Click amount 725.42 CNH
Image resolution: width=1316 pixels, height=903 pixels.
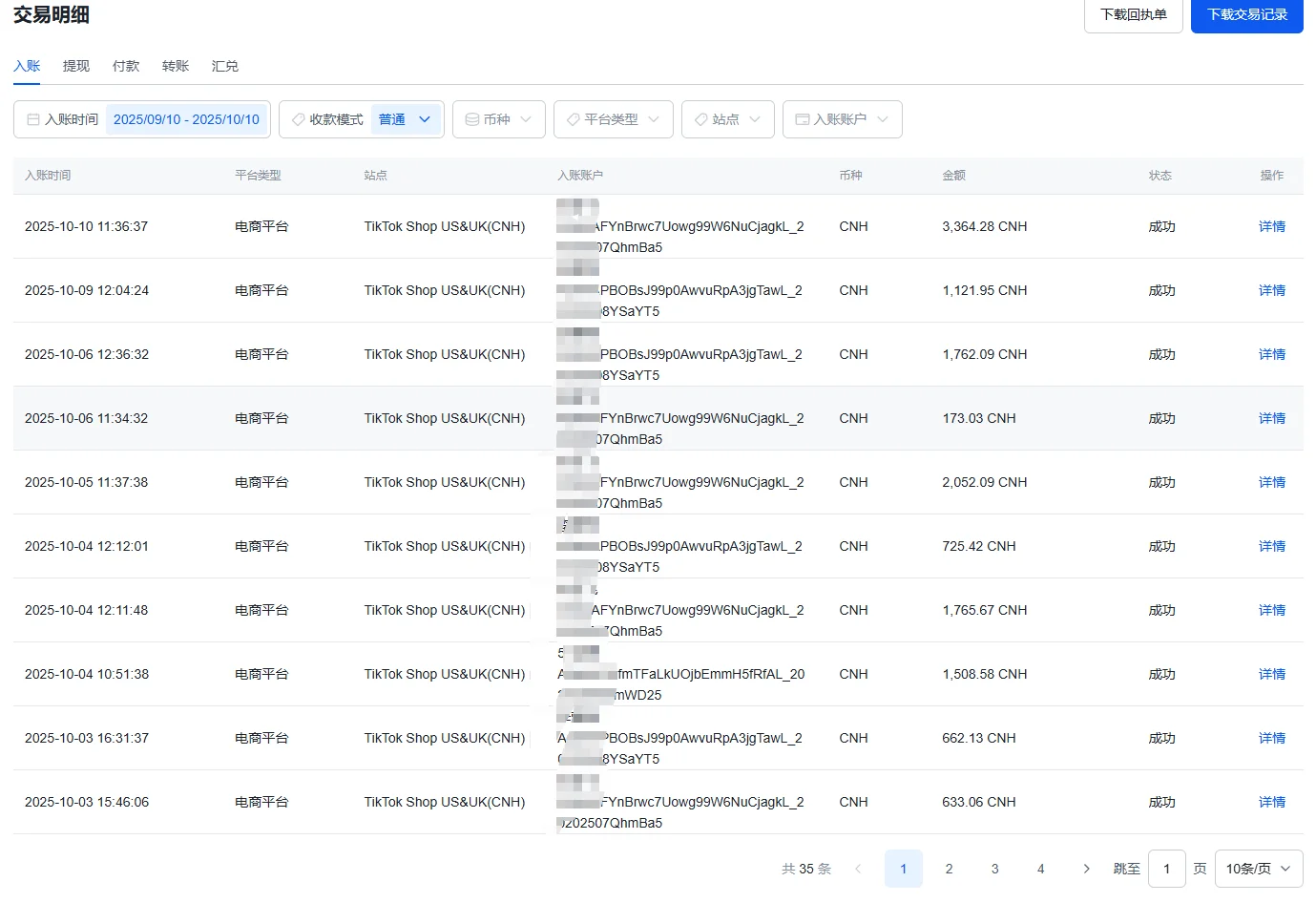(979, 546)
